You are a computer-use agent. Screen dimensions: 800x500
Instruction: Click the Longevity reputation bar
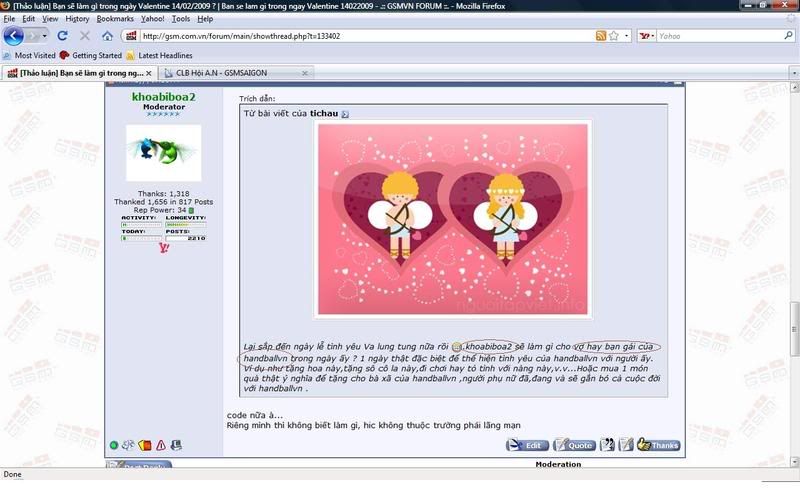(x=186, y=224)
